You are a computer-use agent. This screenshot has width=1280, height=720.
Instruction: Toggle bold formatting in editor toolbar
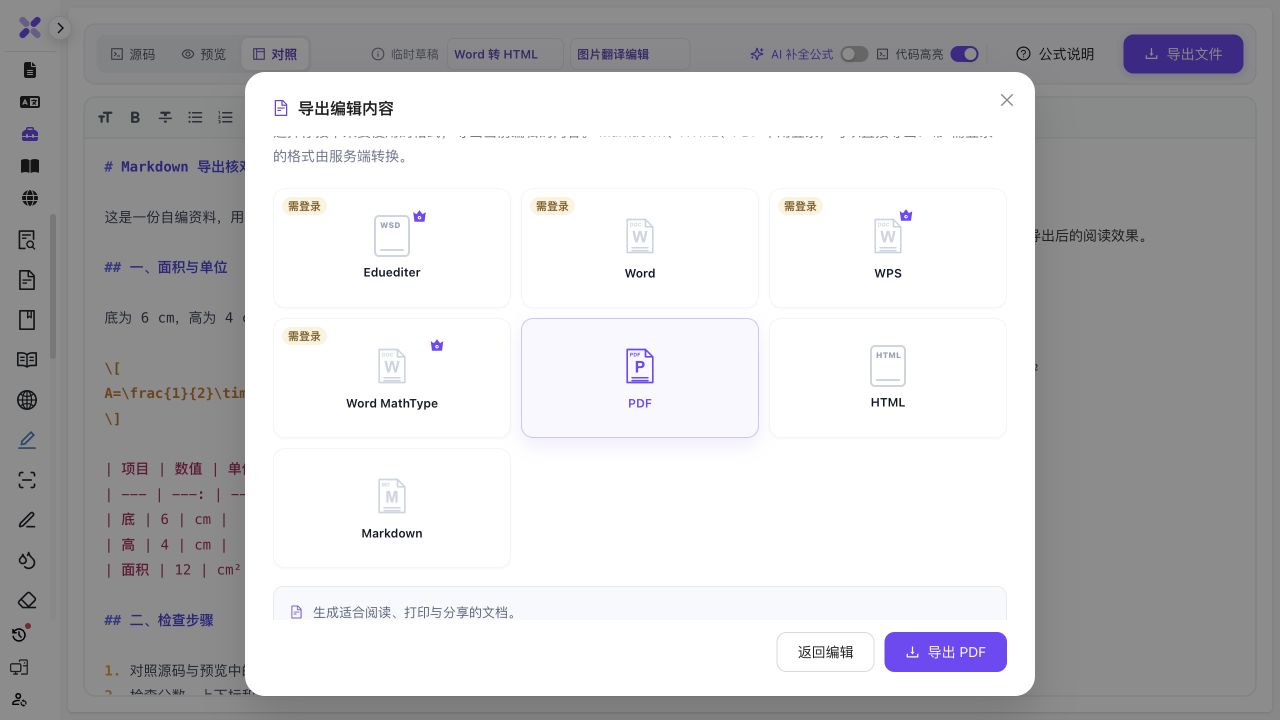(x=135, y=117)
